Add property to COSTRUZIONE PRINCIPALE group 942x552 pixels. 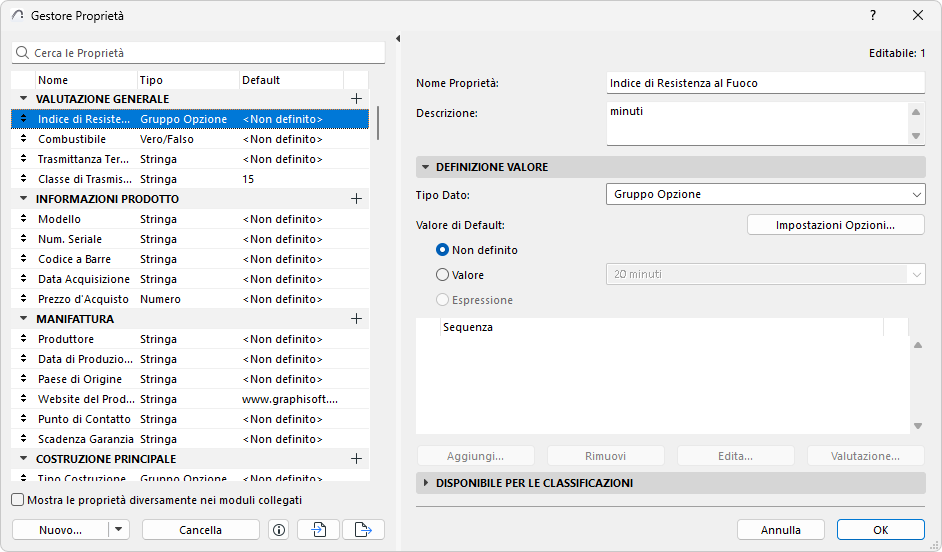(x=356, y=459)
